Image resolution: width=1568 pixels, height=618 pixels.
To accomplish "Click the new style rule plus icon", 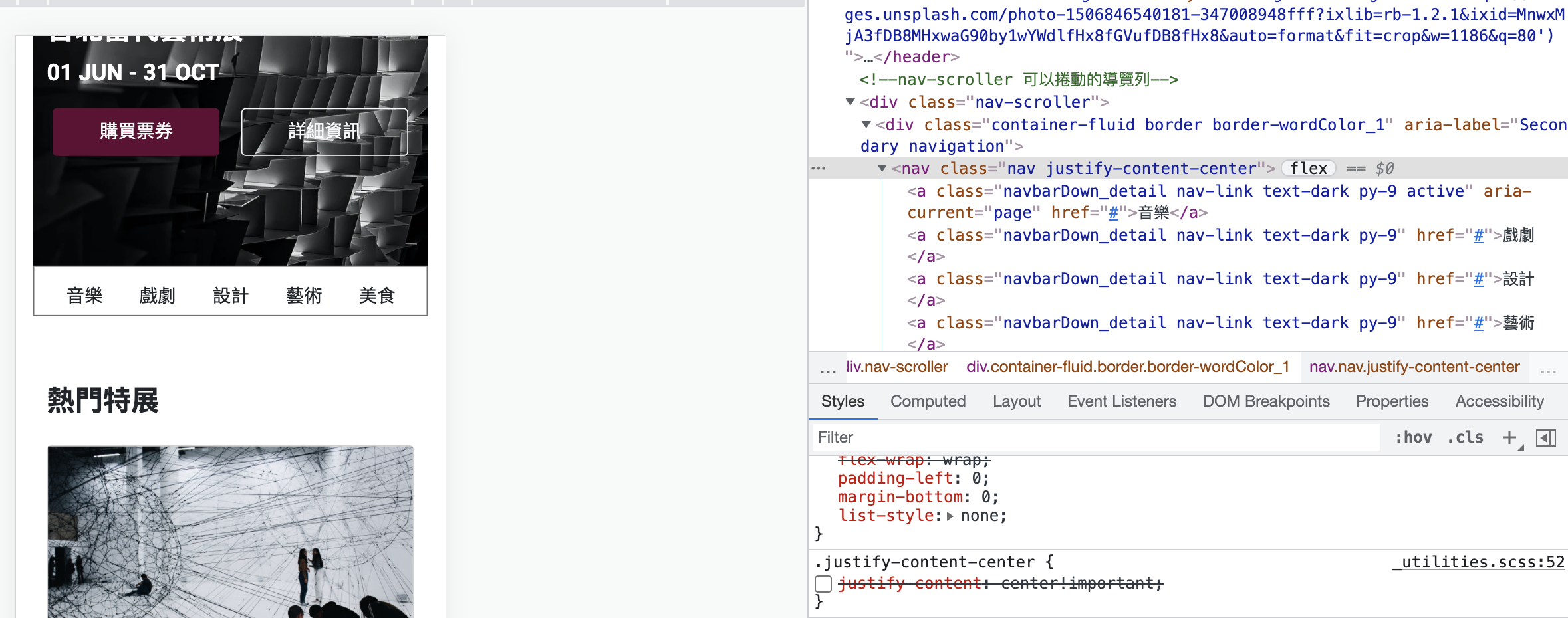I will coord(1509,437).
